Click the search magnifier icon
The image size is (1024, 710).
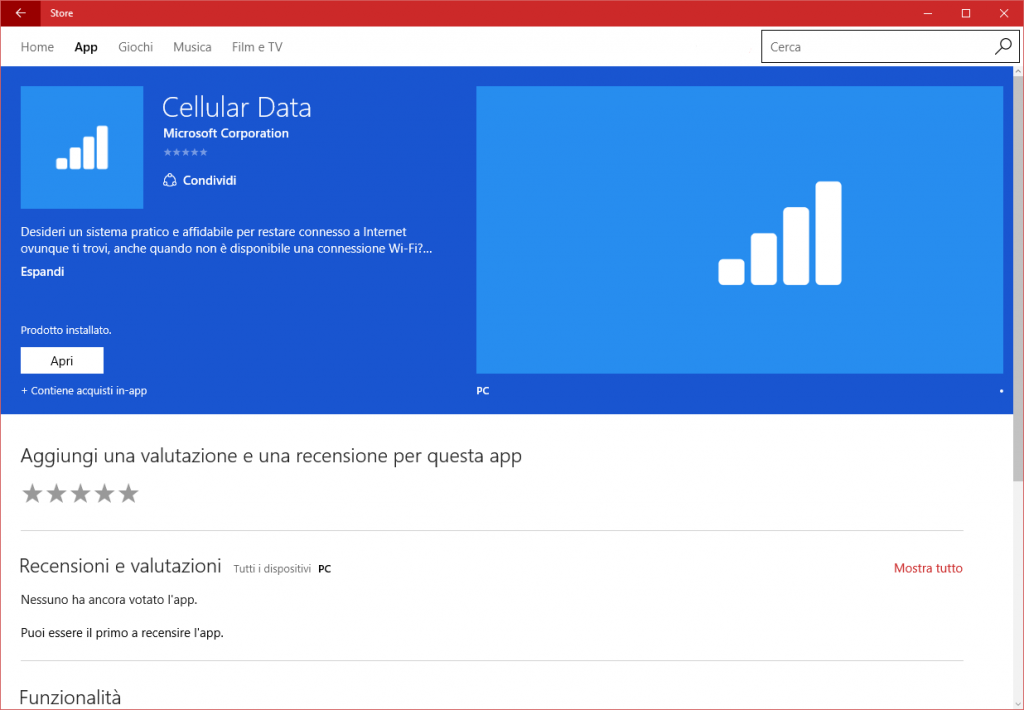[x=1003, y=46]
